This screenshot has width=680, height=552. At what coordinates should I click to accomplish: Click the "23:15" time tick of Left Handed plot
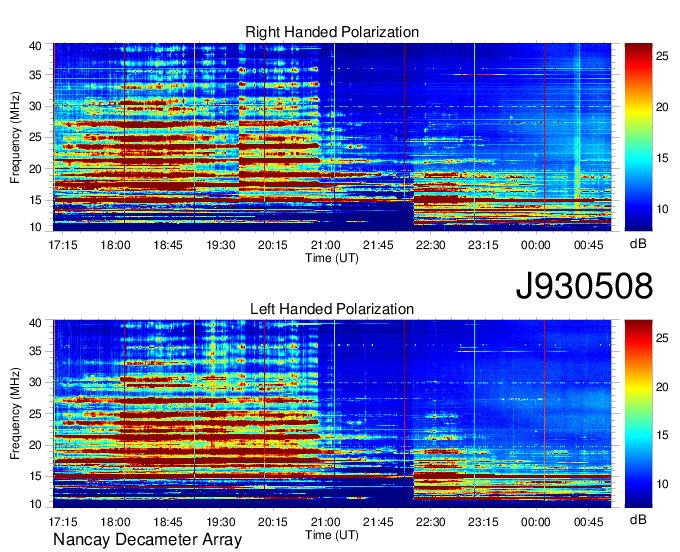(483, 522)
